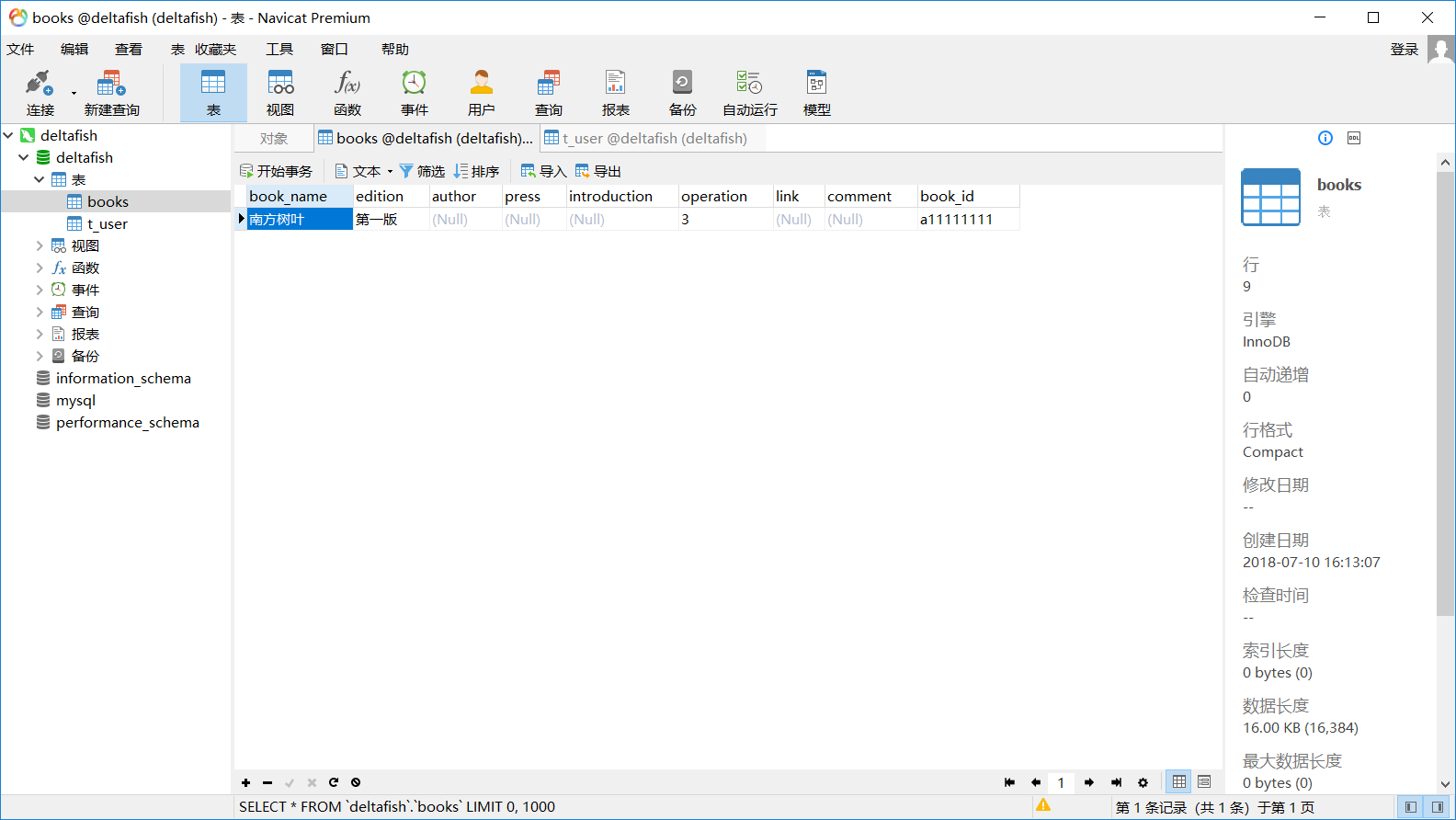Open the 事件 (Event) toolbar icon
The width and height of the screenshot is (1456, 820).
coord(415,93)
